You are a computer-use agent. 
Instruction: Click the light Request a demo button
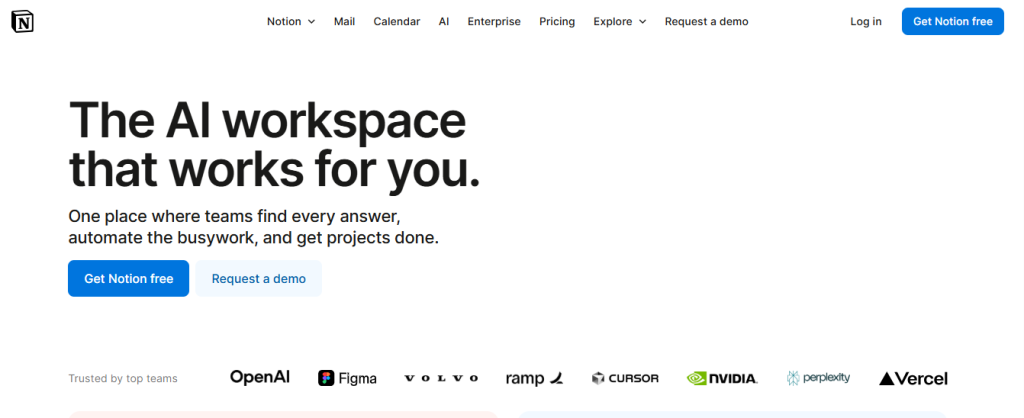coord(259,278)
